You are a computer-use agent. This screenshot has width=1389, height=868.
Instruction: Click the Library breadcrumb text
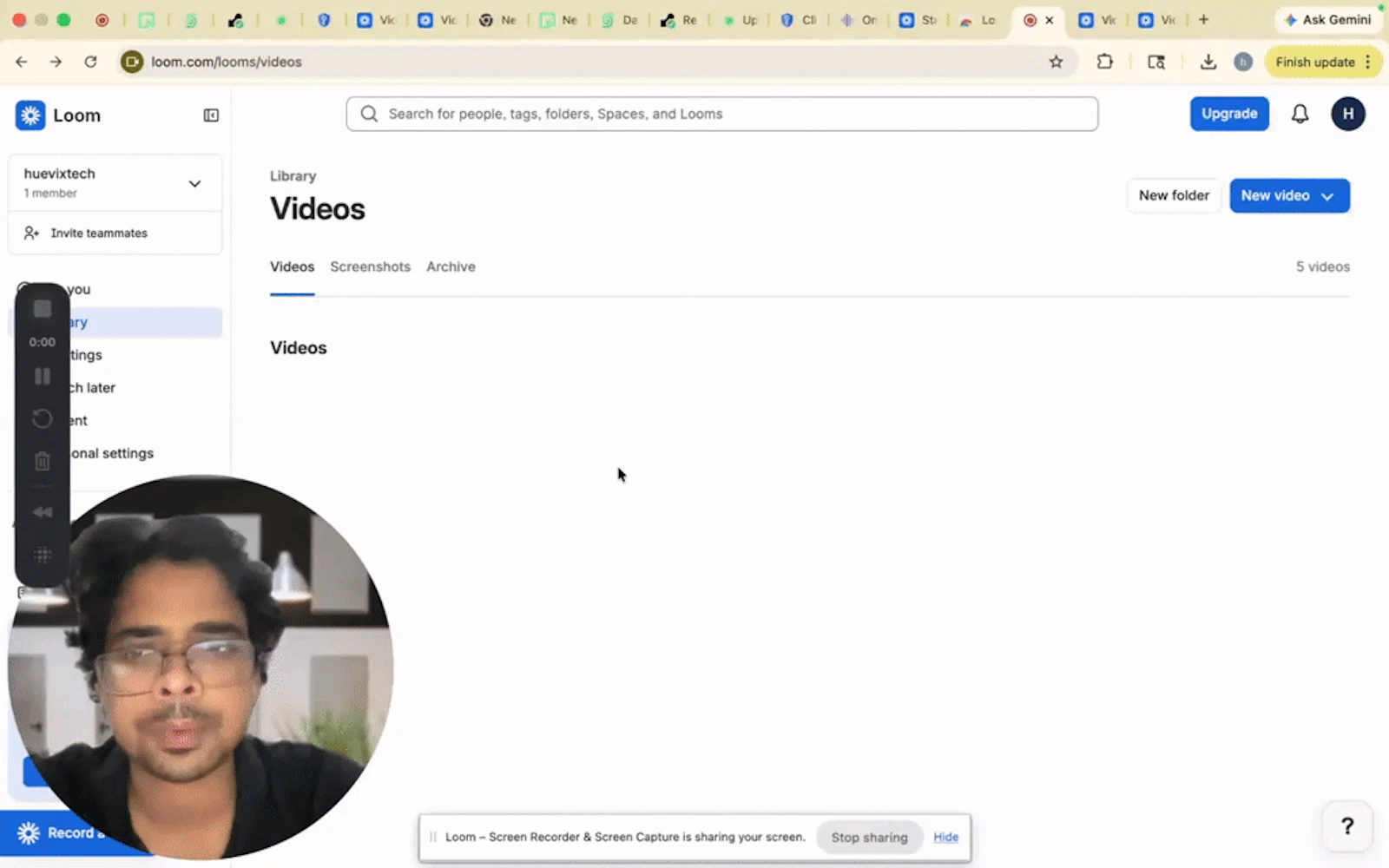click(x=293, y=176)
